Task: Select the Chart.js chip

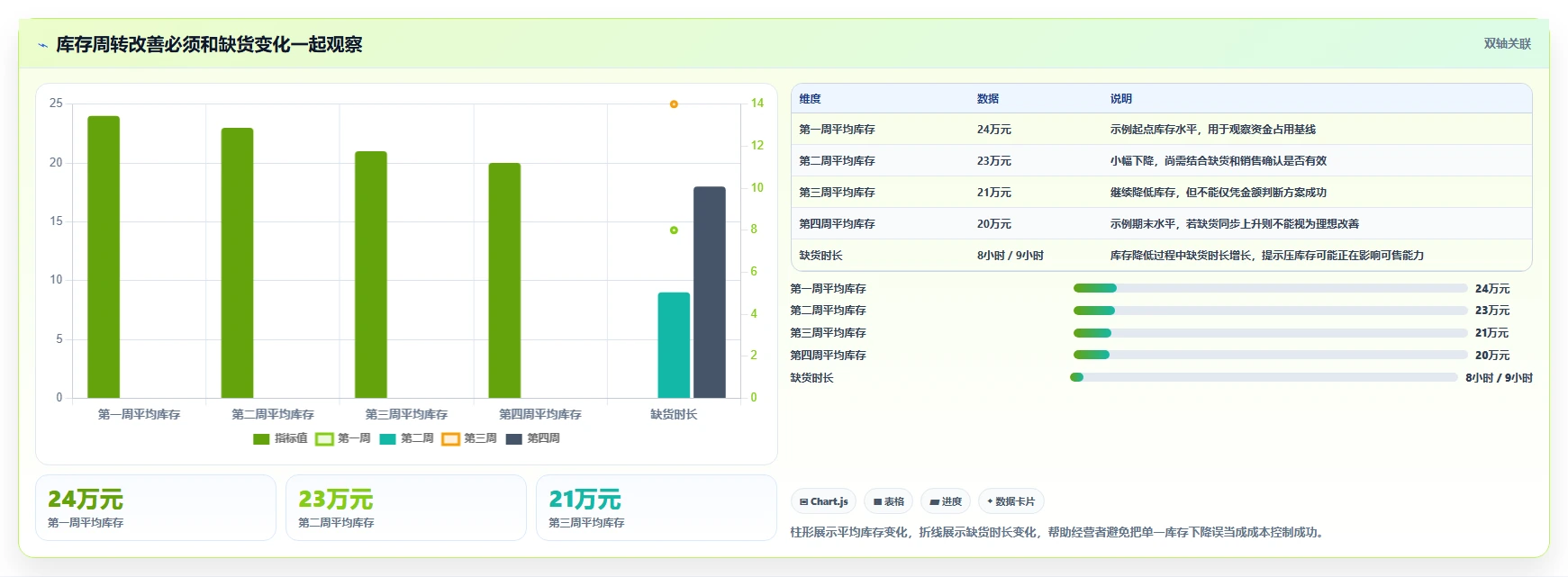Action: 823,501
